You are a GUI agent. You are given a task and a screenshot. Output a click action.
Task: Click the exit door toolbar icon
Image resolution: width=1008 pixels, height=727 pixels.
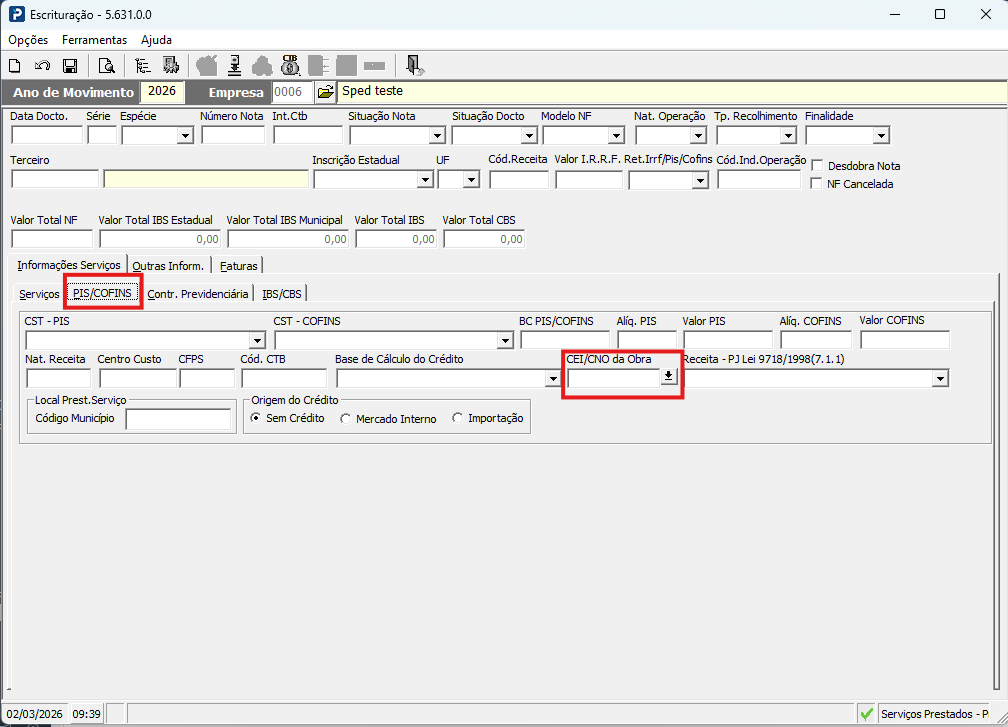(415, 65)
